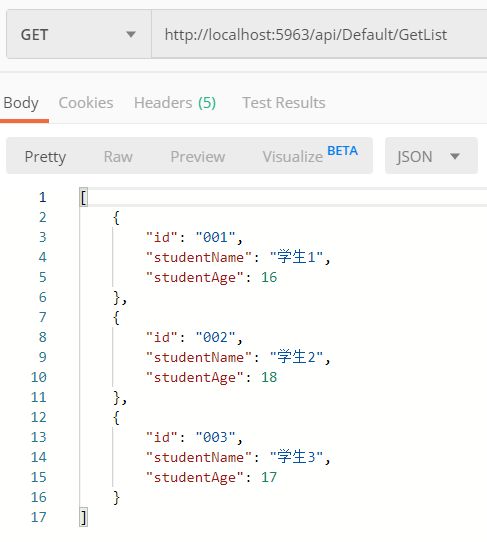
Task: Open the Headers (5) tab
Action: coord(175,103)
